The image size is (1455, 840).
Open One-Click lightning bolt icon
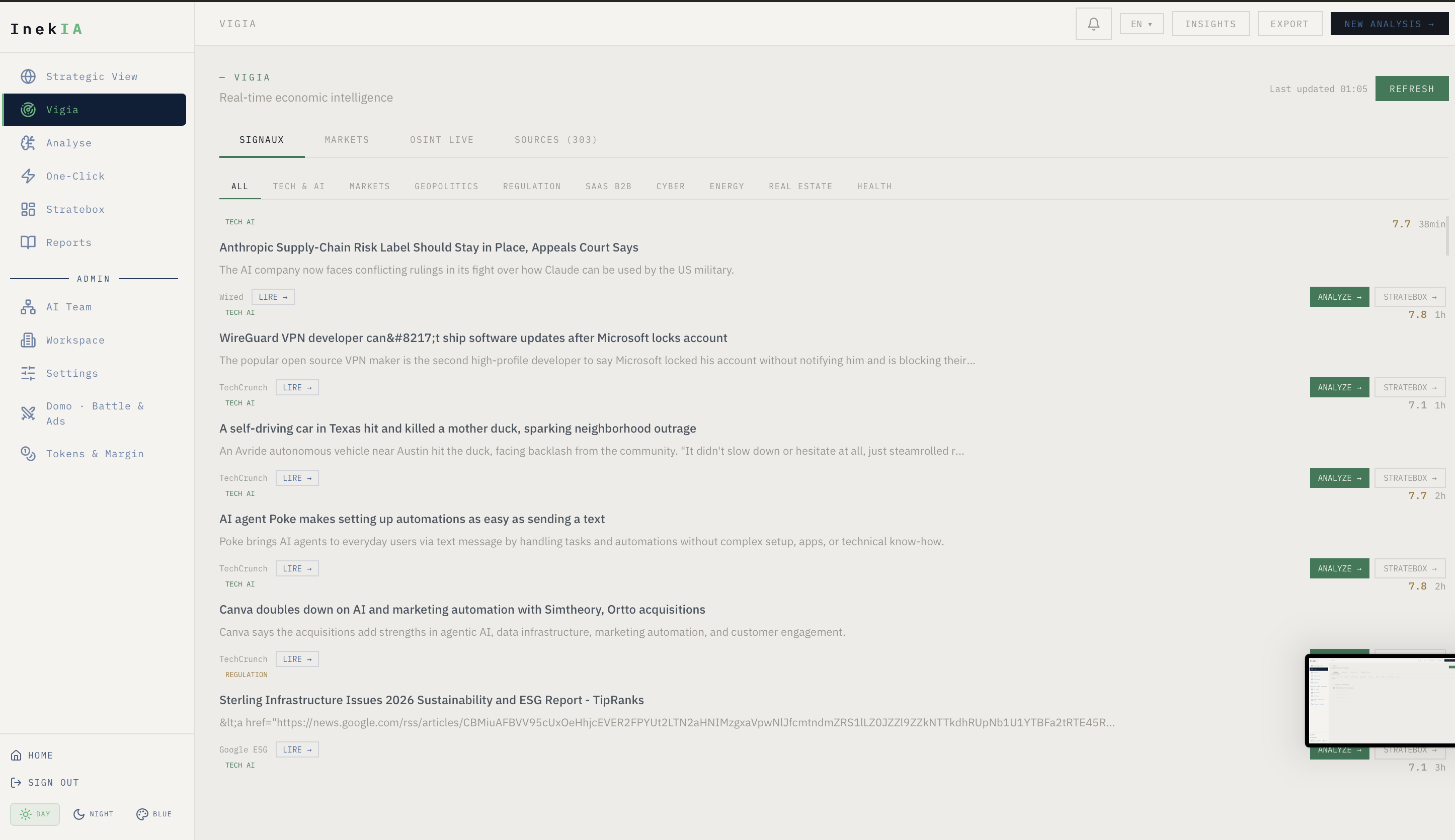click(28, 176)
